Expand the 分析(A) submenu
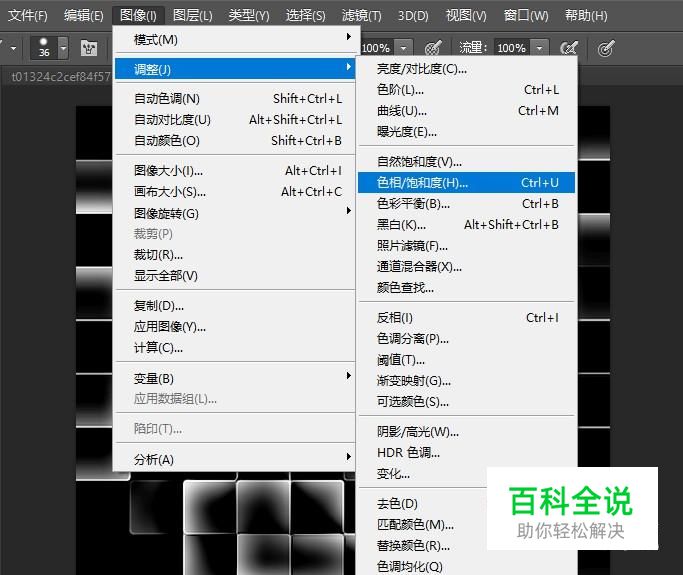Viewport: 683px width, 575px height. pos(235,459)
